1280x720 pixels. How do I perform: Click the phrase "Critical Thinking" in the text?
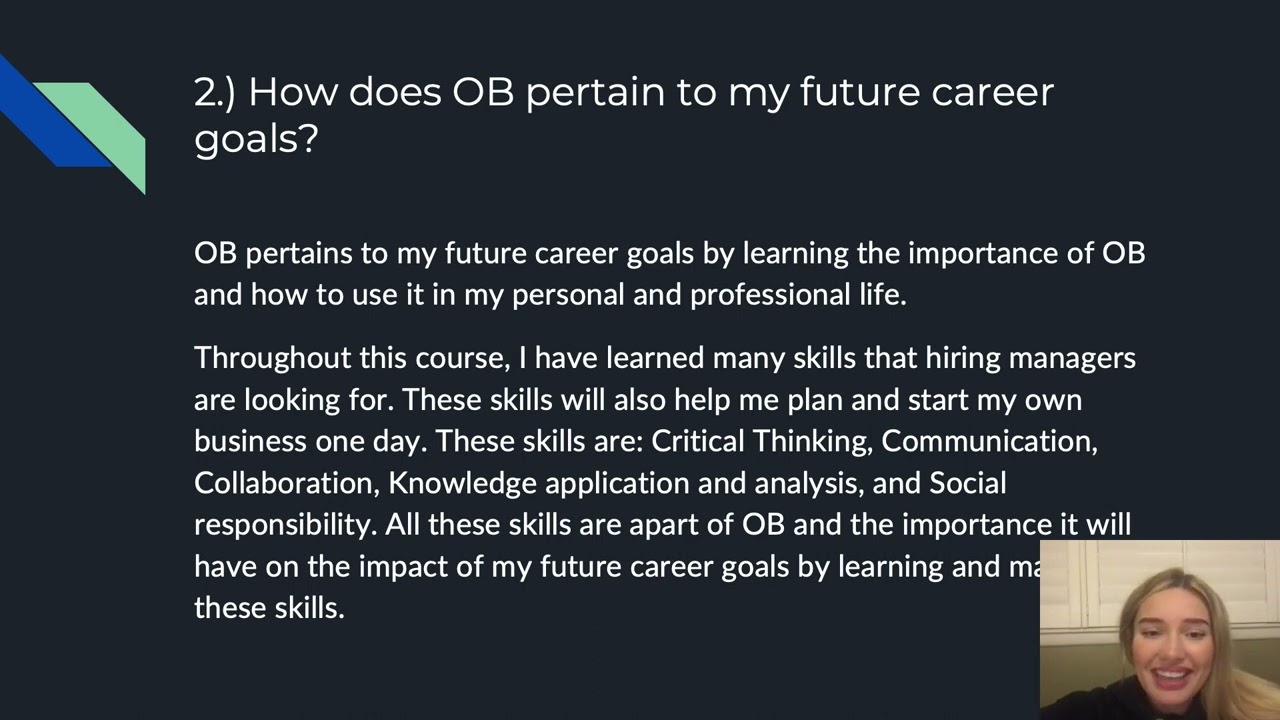click(x=760, y=441)
